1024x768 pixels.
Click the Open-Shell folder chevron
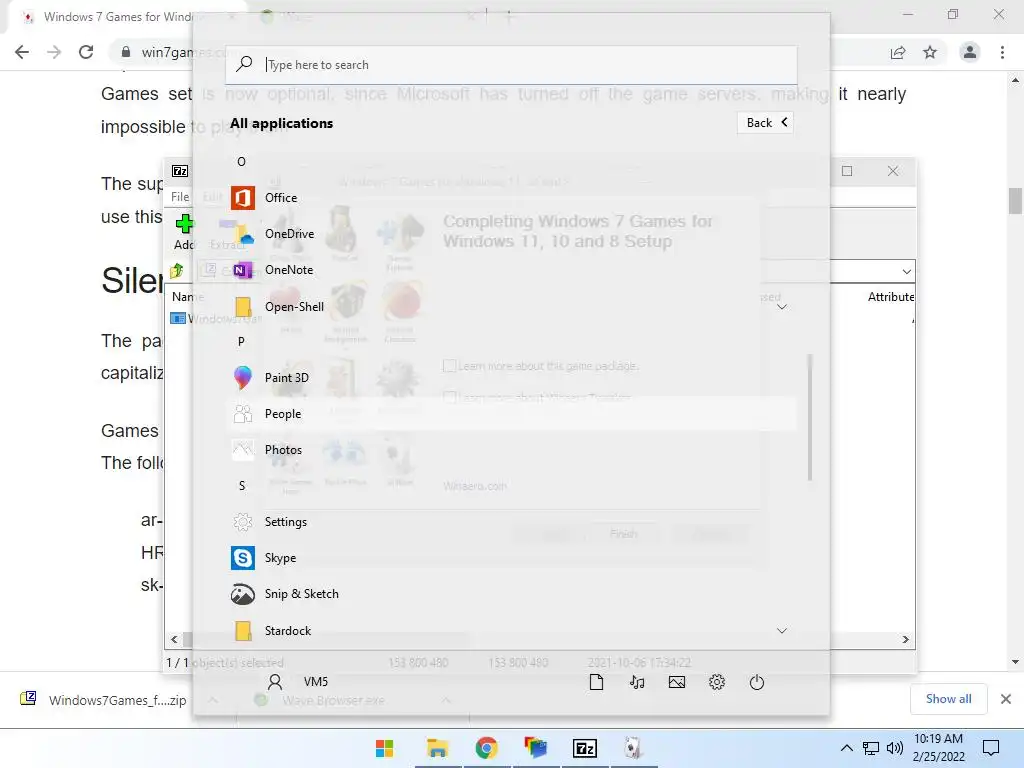(782, 307)
